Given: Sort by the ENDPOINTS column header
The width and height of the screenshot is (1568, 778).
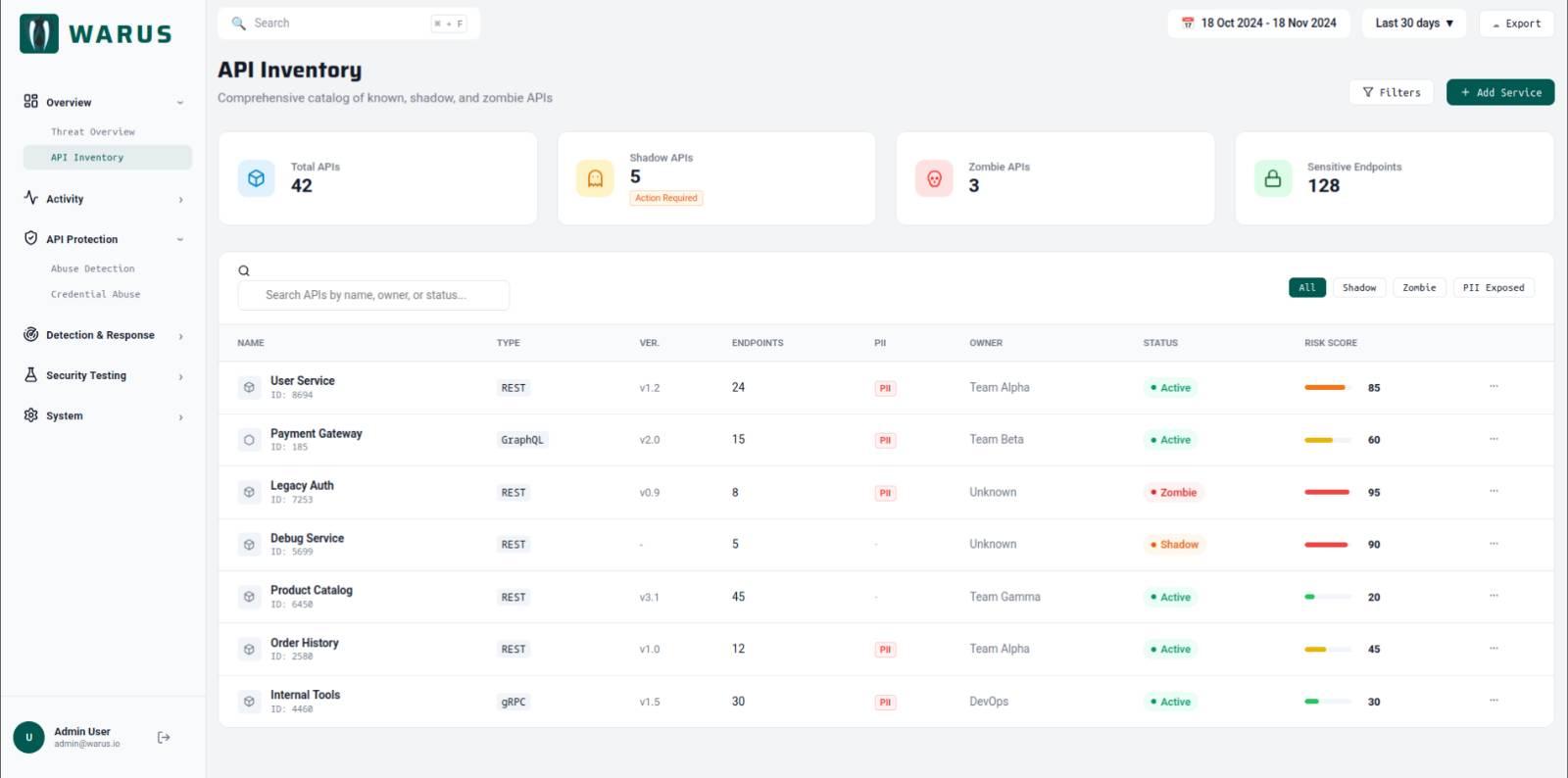Looking at the screenshot, I should tap(758, 343).
